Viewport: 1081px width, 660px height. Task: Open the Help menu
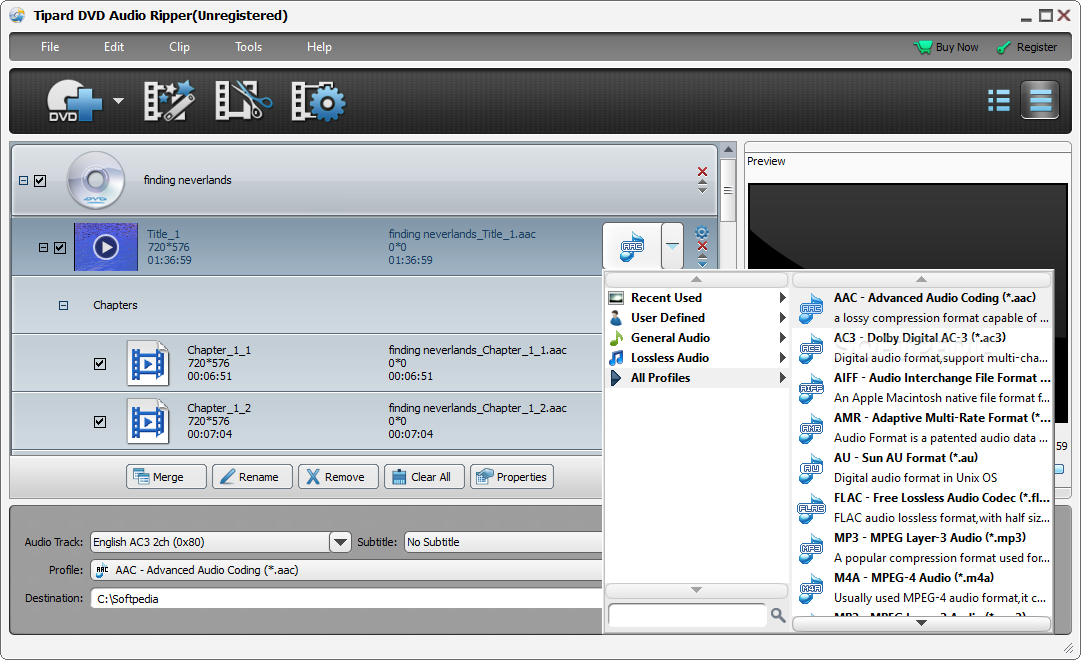coord(319,47)
